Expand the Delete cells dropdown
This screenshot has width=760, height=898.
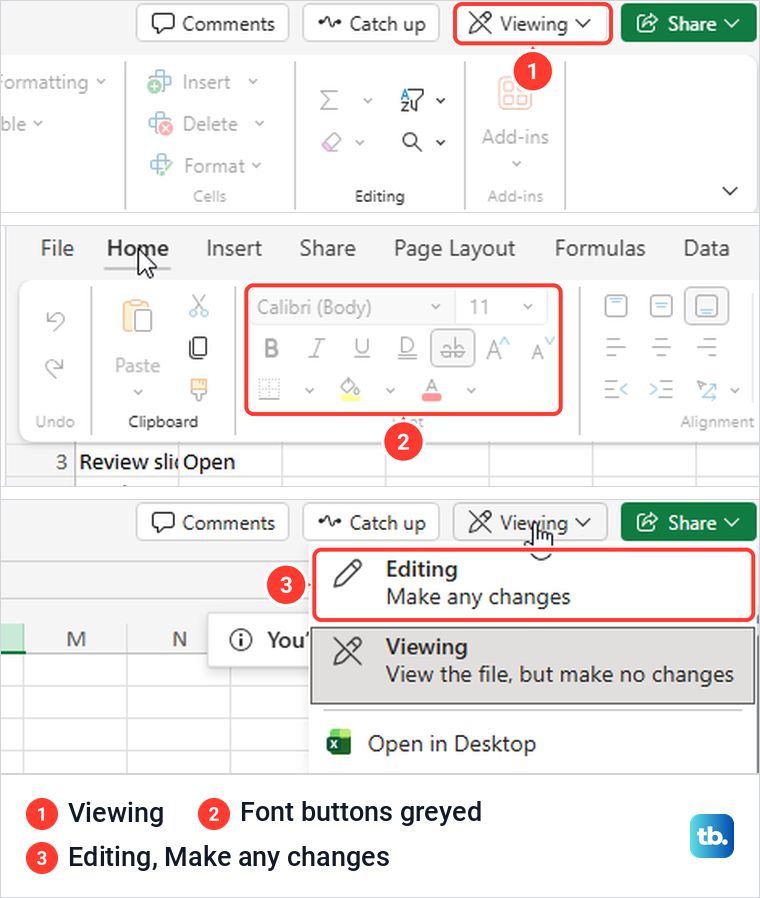pos(259,123)
